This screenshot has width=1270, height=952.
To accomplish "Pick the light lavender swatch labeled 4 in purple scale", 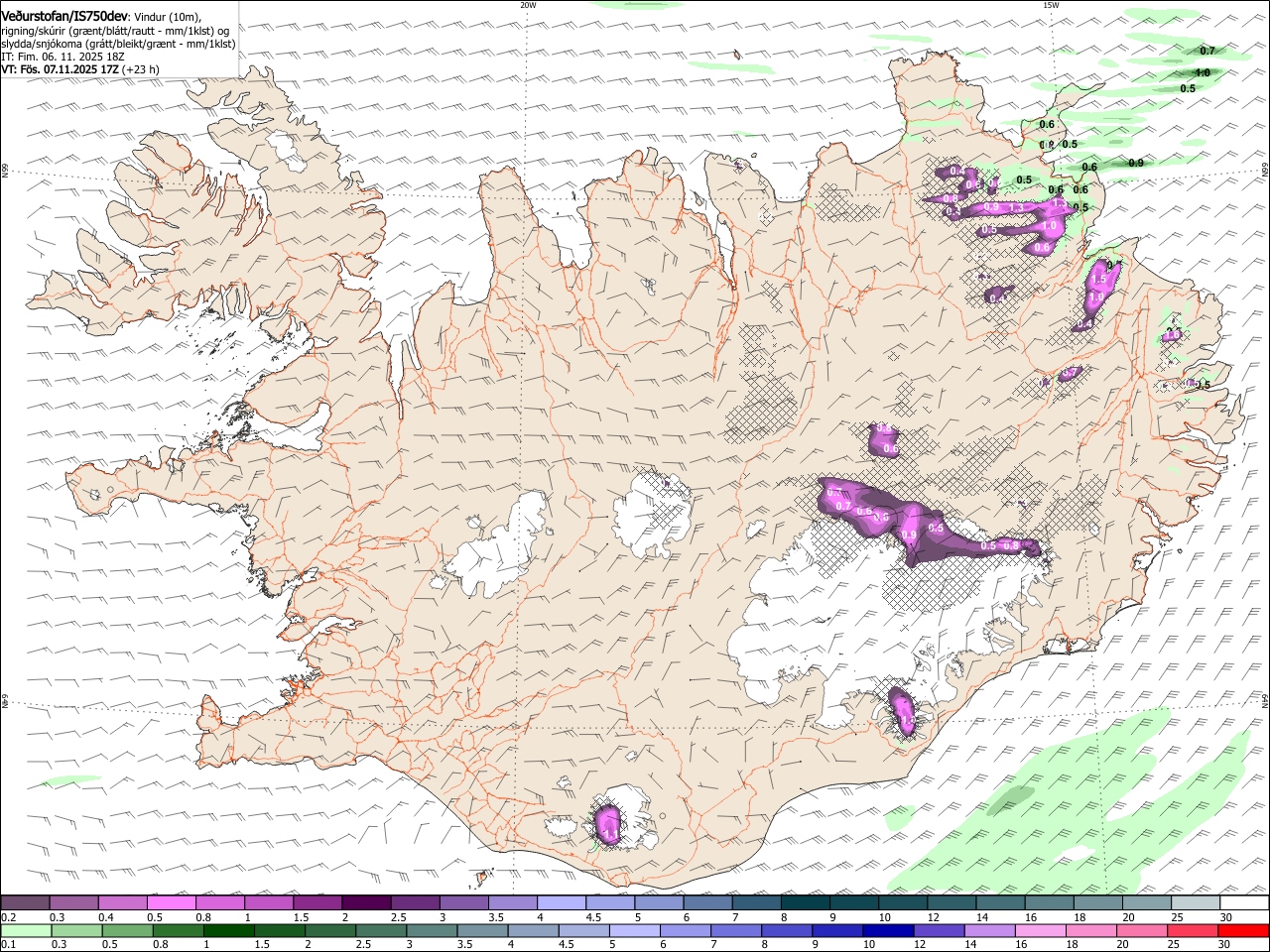I will (562, 903).
